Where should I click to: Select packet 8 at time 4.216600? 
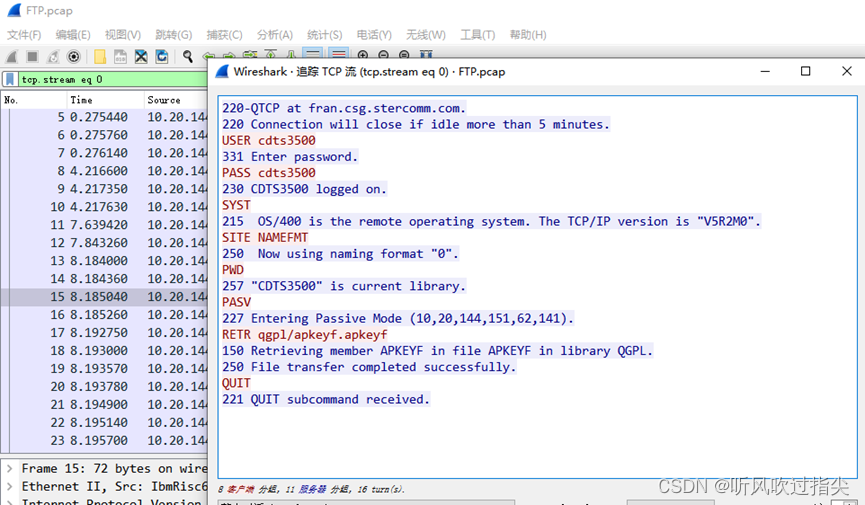104,171
